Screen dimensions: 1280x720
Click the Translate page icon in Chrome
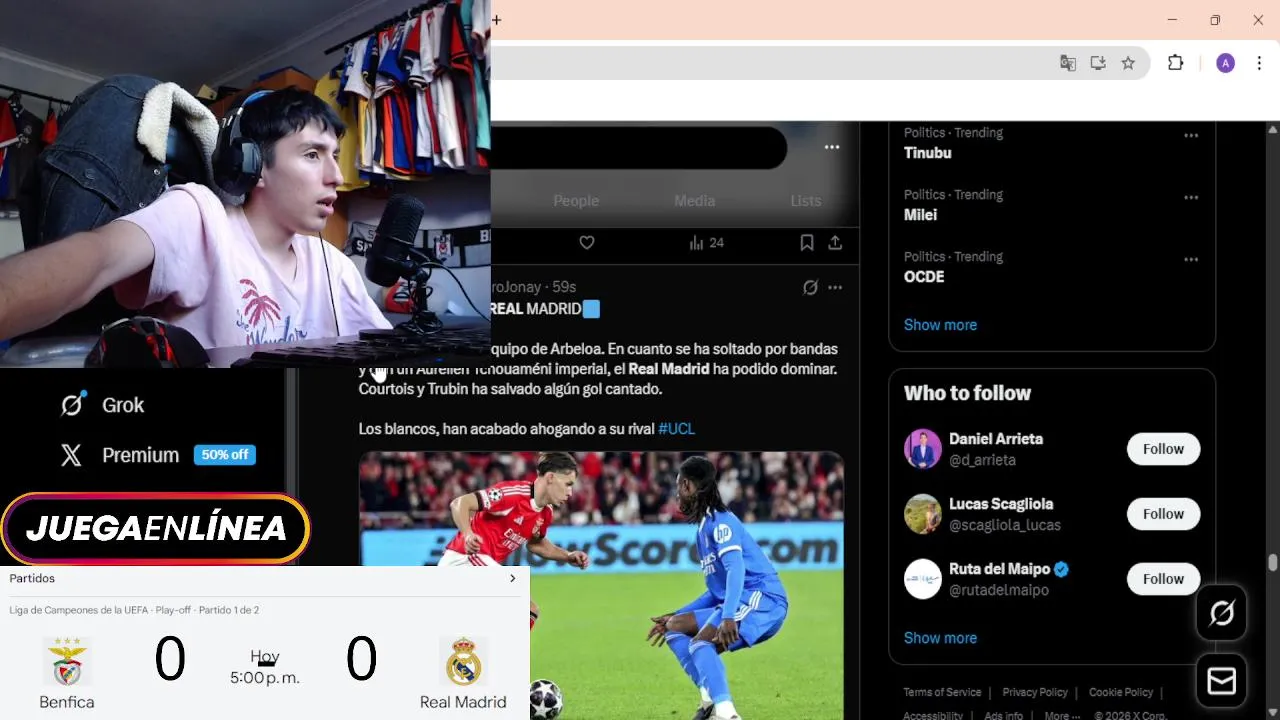[x=1068, y=63]
